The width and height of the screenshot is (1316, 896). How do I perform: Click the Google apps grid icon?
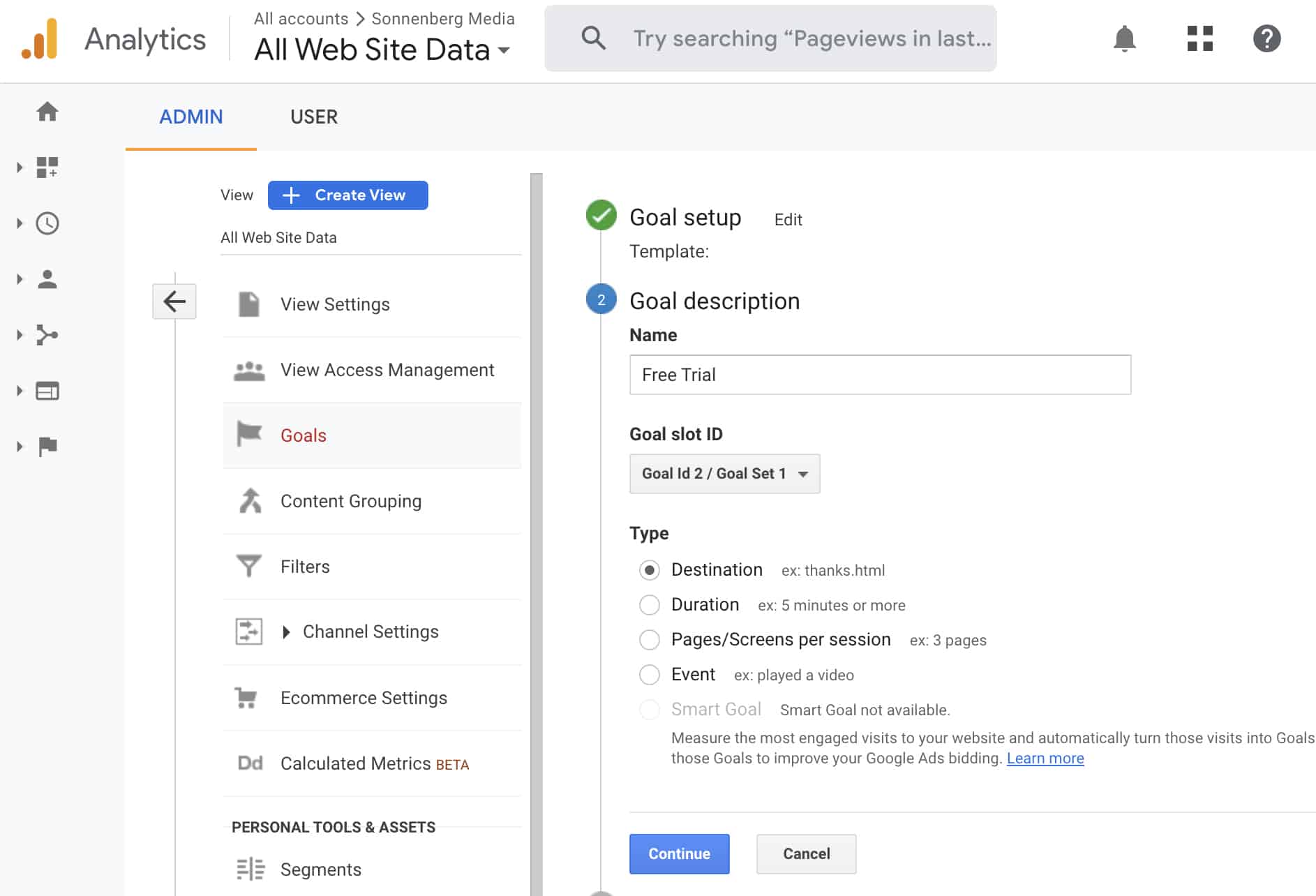(1199, 39)
